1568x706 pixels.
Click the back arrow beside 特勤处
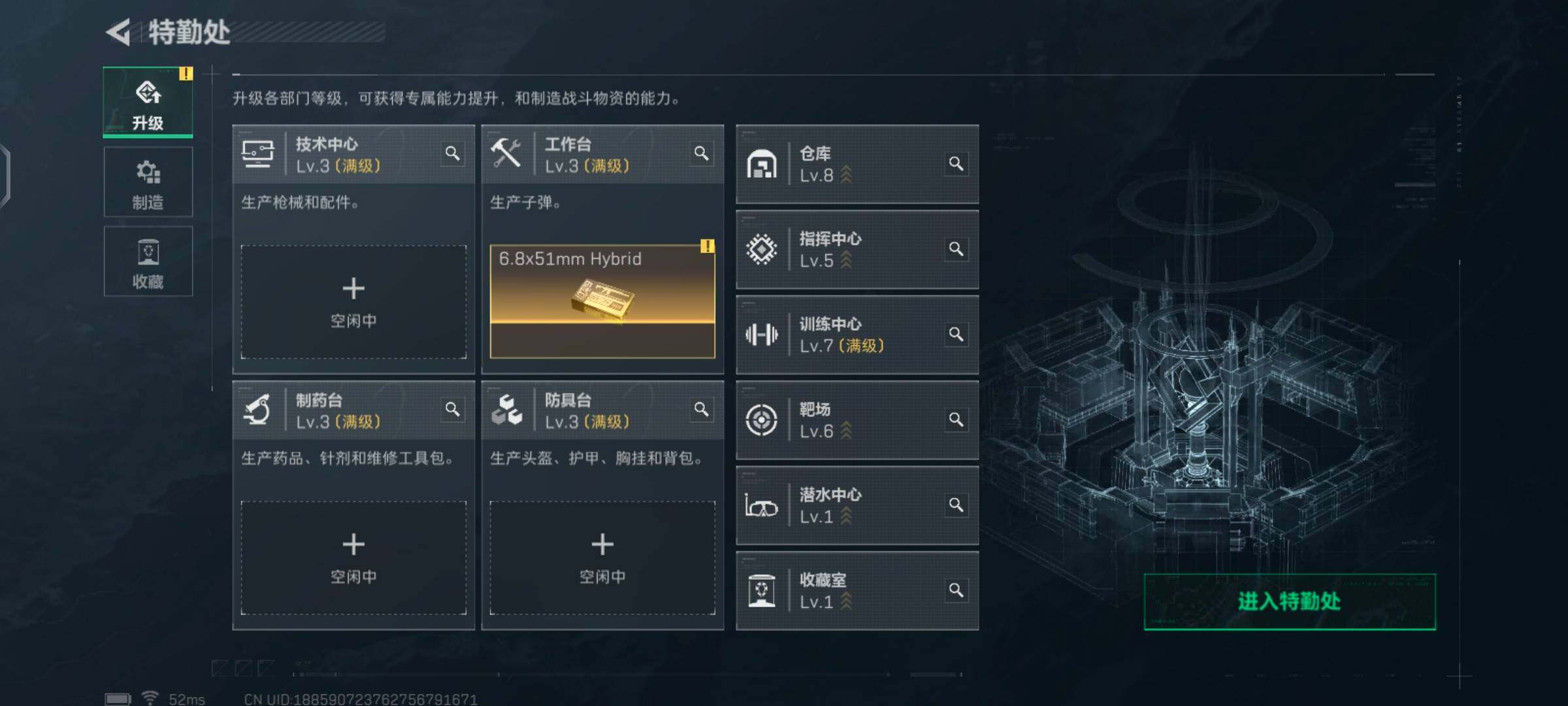click(118, 32)
